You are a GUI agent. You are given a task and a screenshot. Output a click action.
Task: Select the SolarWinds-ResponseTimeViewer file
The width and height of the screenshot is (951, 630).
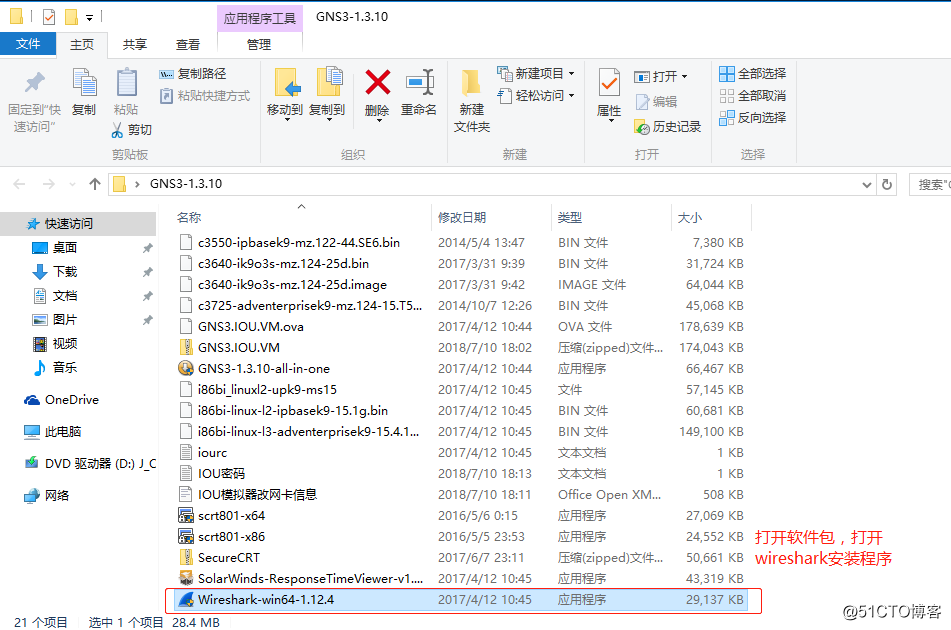coord(461,579)
